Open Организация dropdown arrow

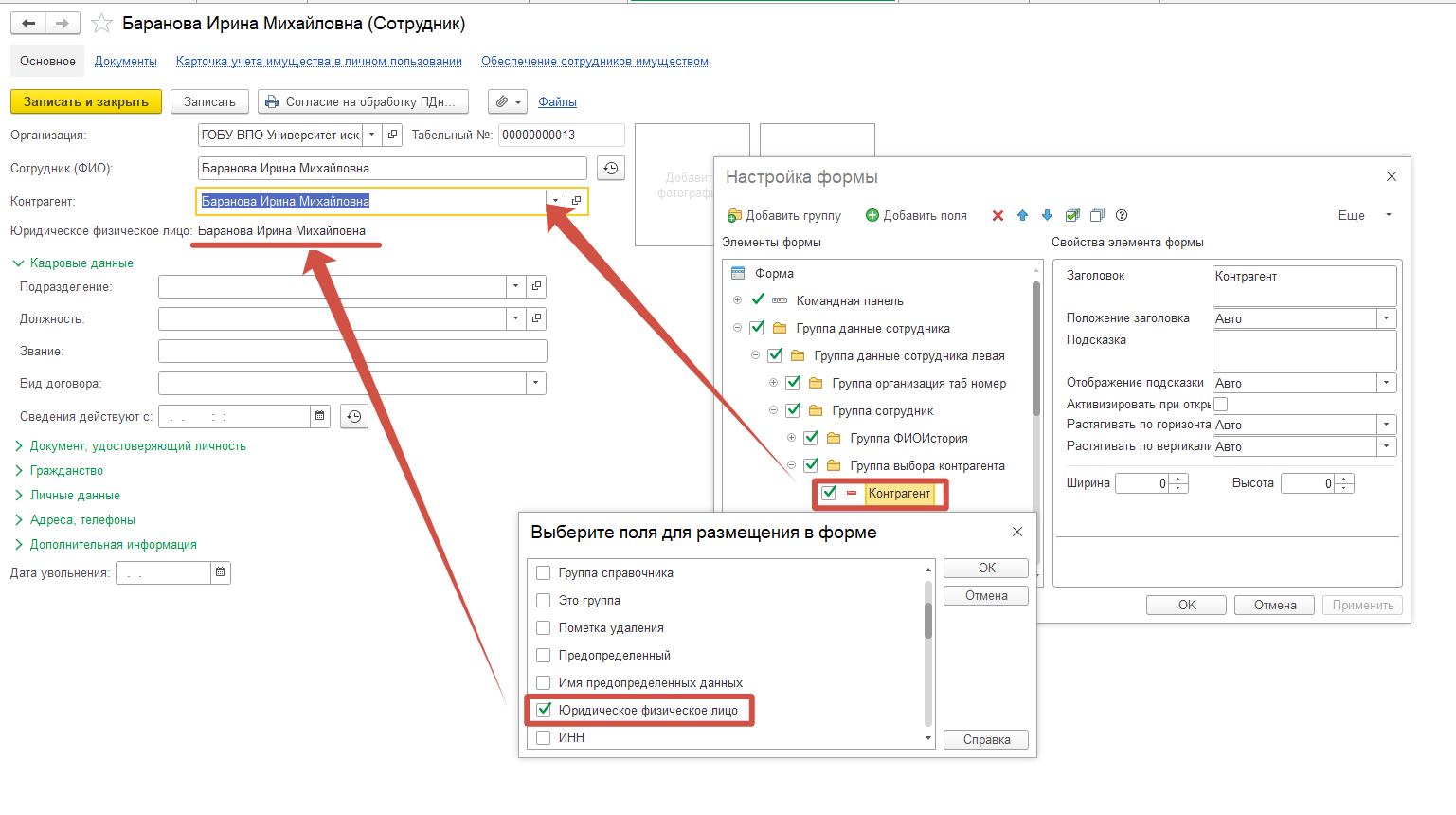coord(372,135)
